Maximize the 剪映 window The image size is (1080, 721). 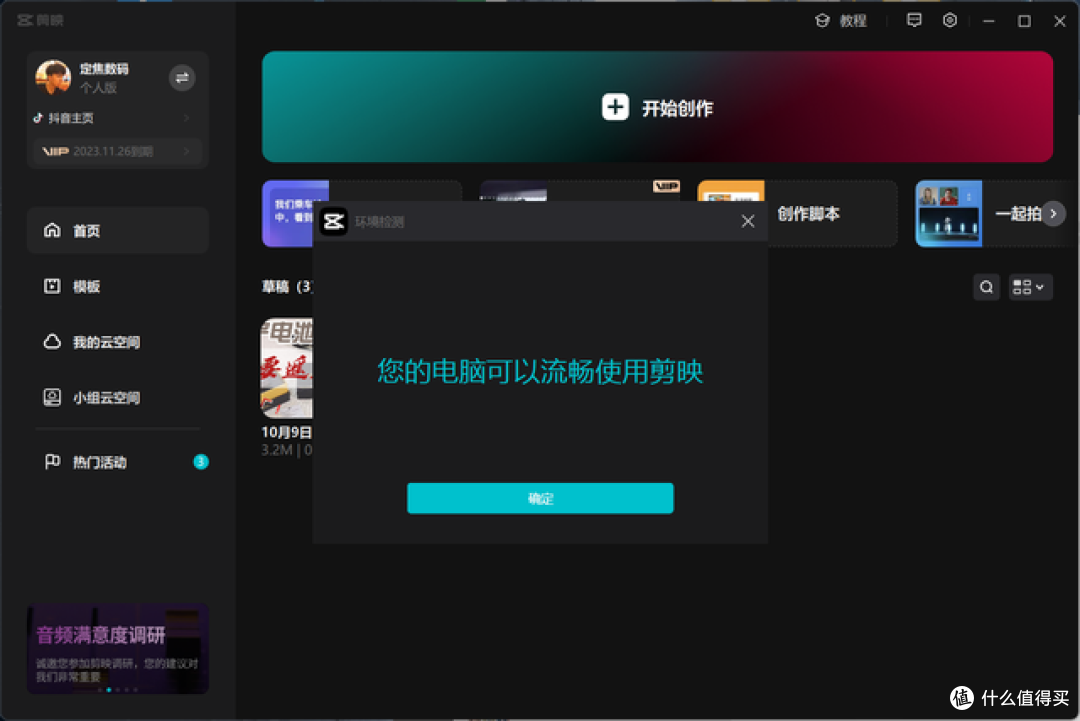1024,21
